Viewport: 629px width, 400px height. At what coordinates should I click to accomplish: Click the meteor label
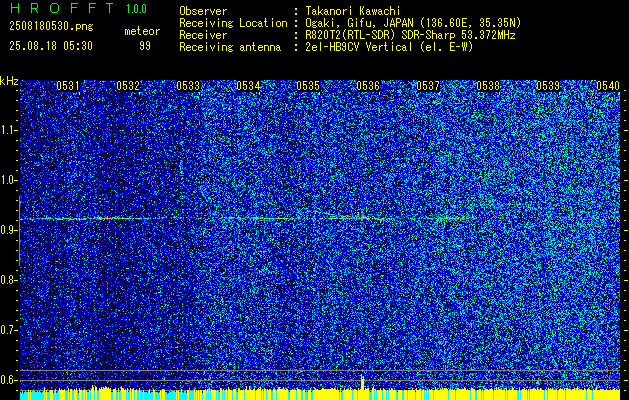click(x=142, y=31)
